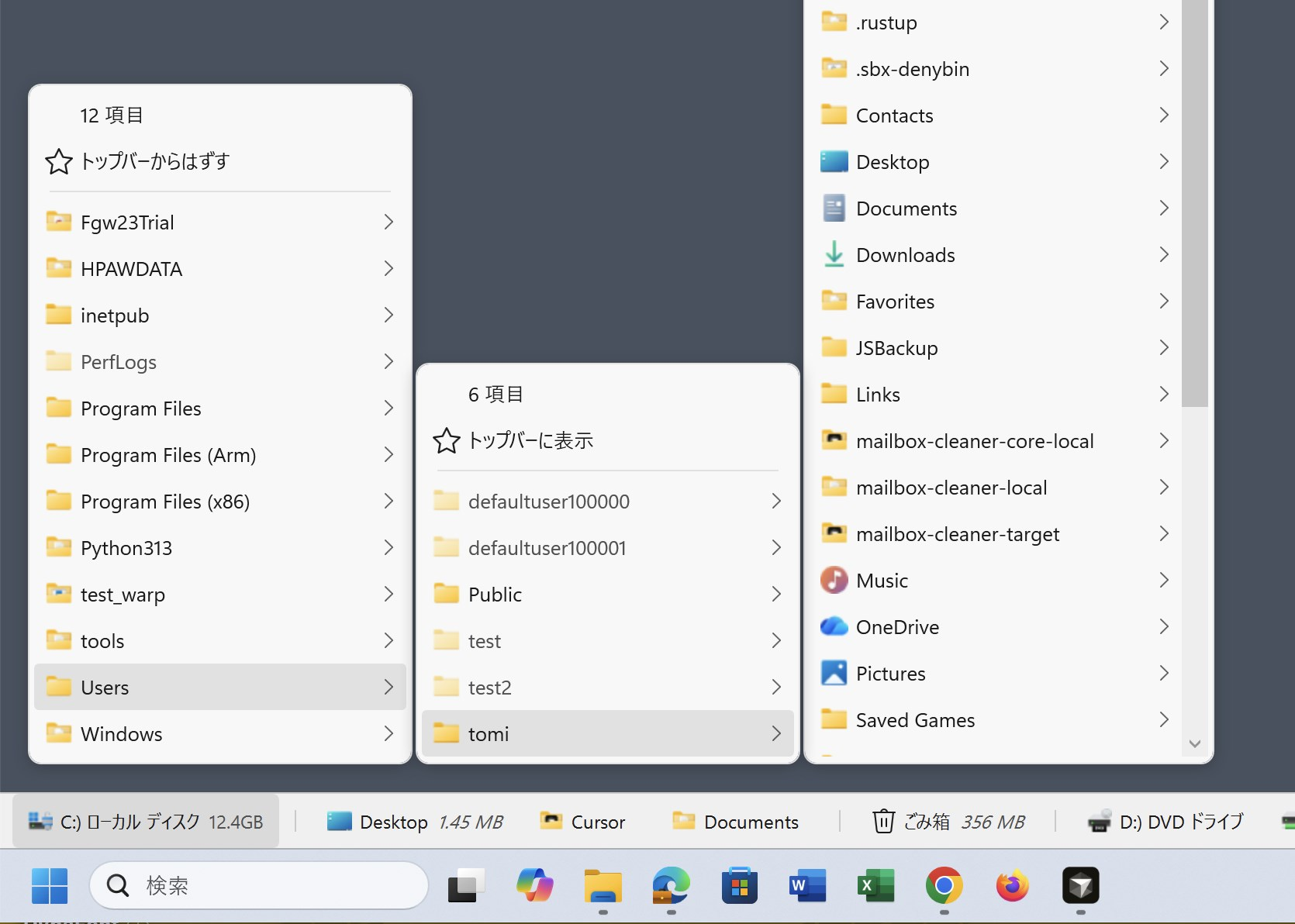1295x924 pixels.
Task: Open Task View from the taskbar
Action: pyautogui.click(x=467, y=885)
